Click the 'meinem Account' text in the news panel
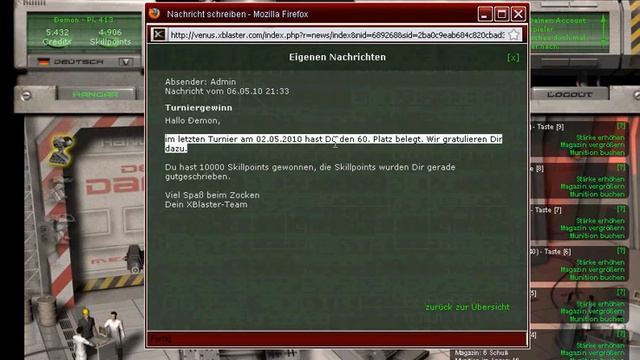This screenshot has width=640, height=360. (x=558, y=20)
